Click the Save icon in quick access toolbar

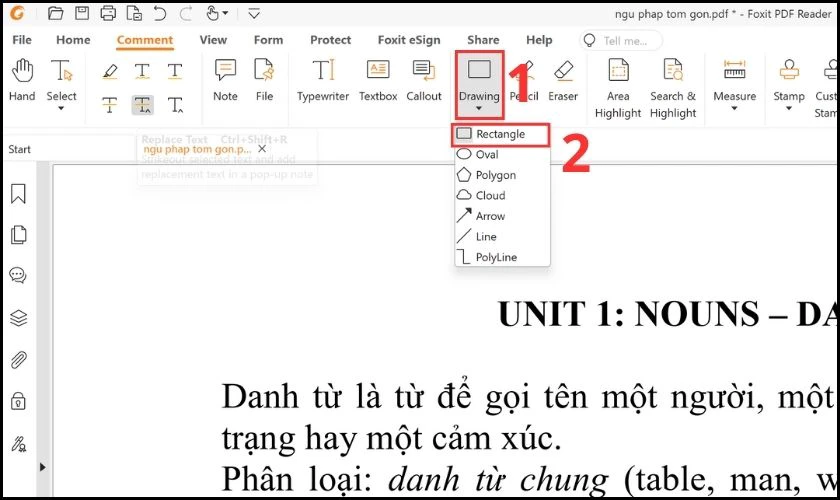tap(81, 13)
